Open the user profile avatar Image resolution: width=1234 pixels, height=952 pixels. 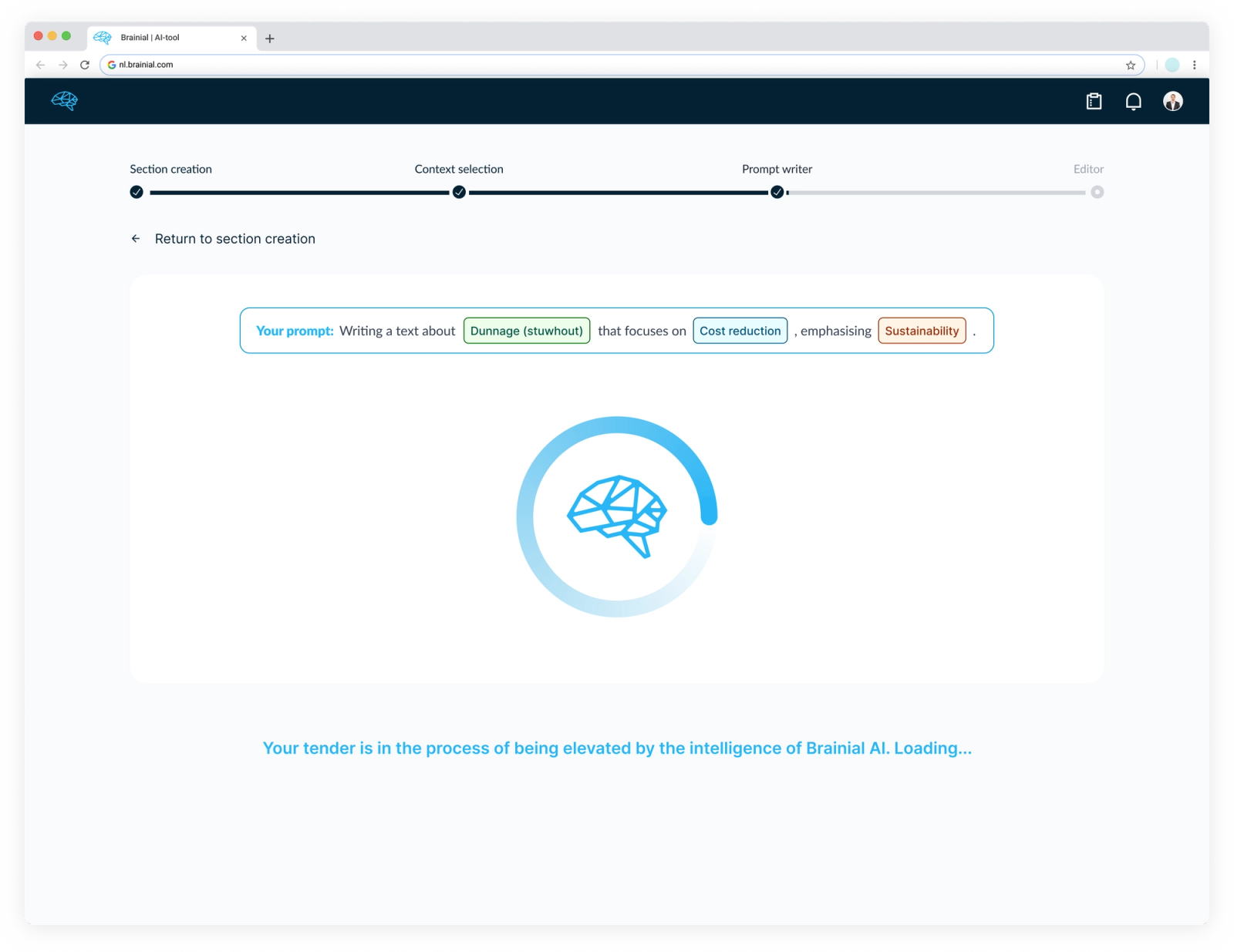(x=1173, y=101)
